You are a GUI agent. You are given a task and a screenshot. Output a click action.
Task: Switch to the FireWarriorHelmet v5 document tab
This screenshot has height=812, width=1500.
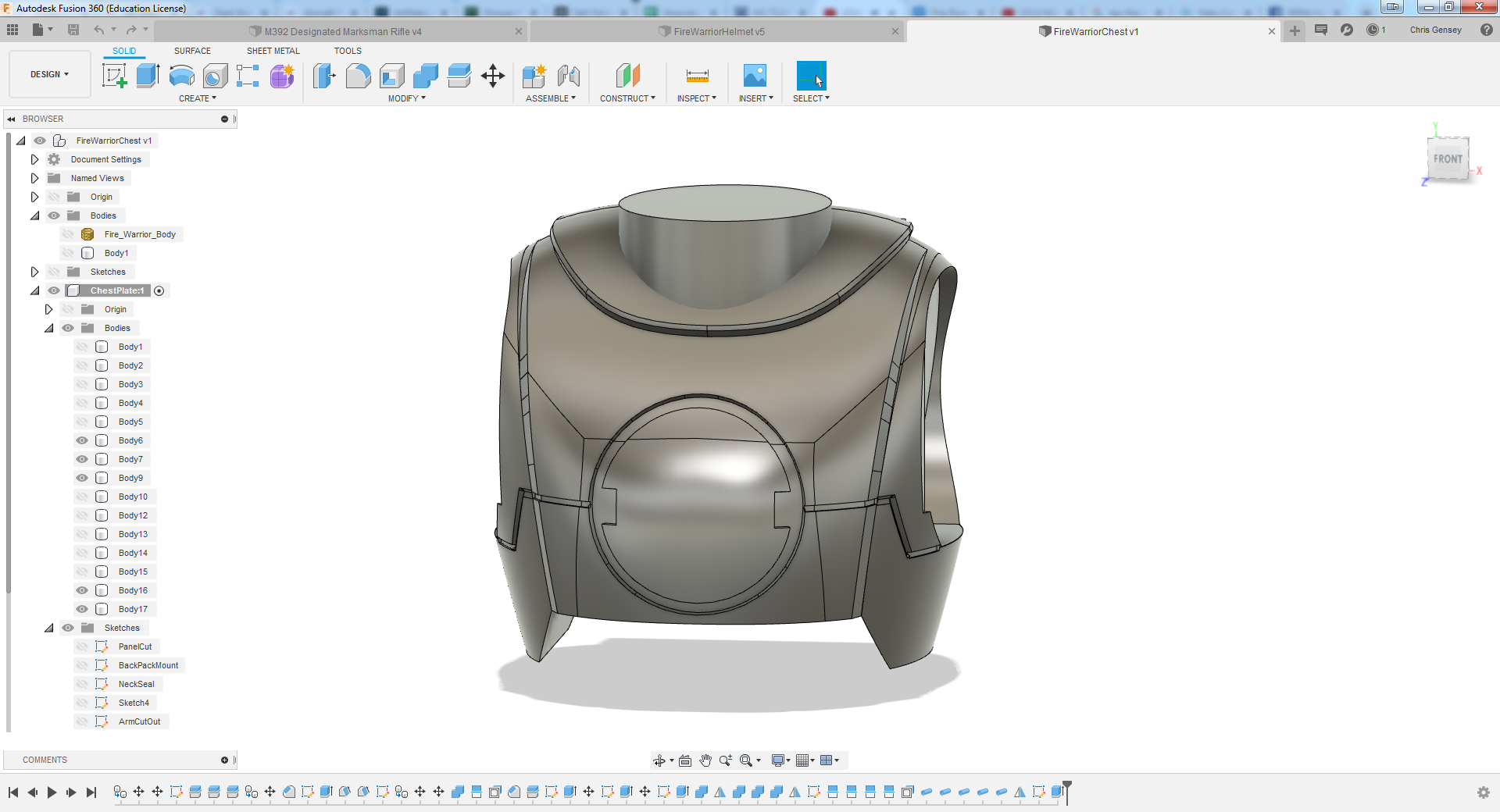click(718, 31)
